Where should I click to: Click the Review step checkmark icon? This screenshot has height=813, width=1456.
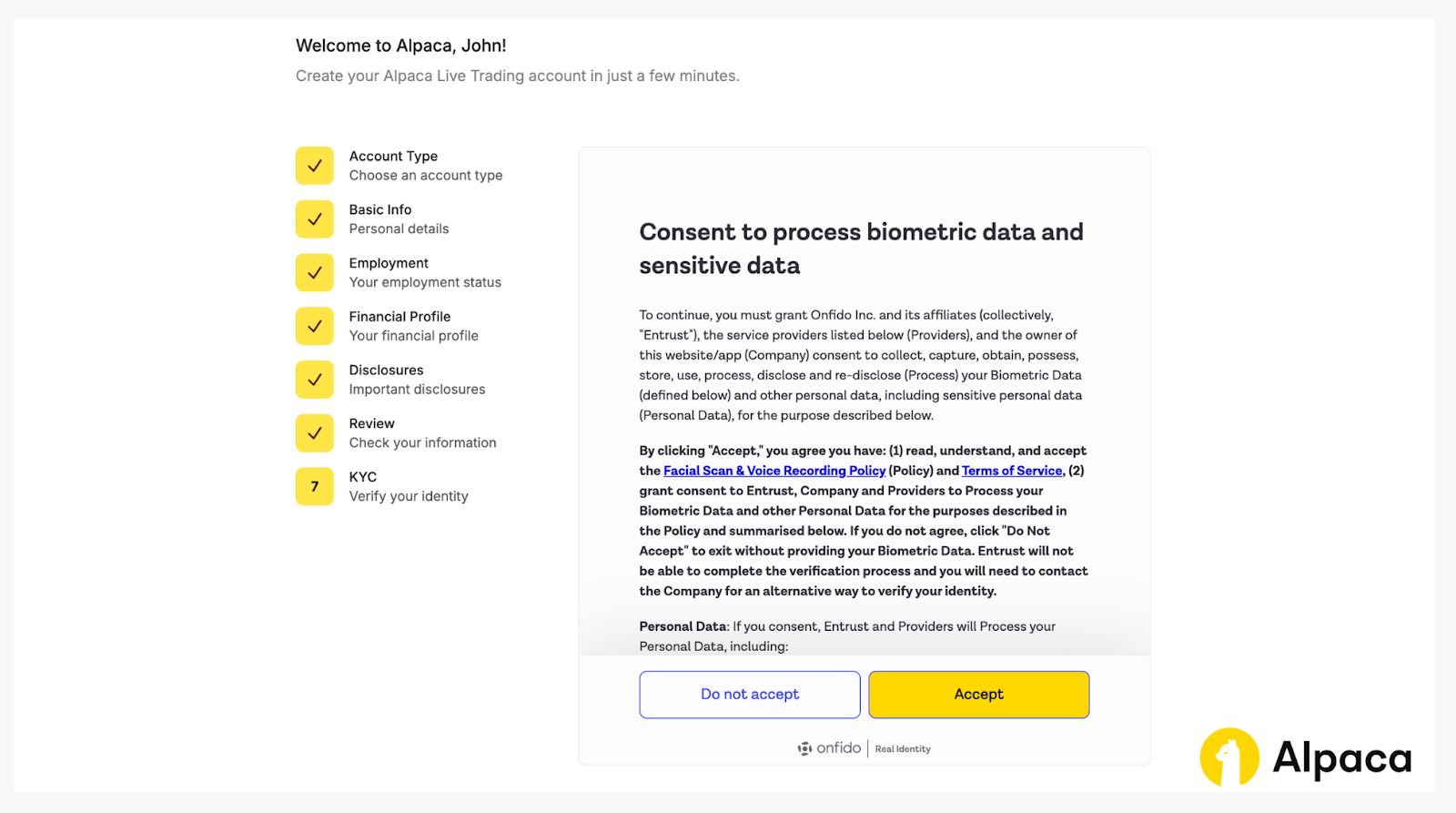[315, 433]
